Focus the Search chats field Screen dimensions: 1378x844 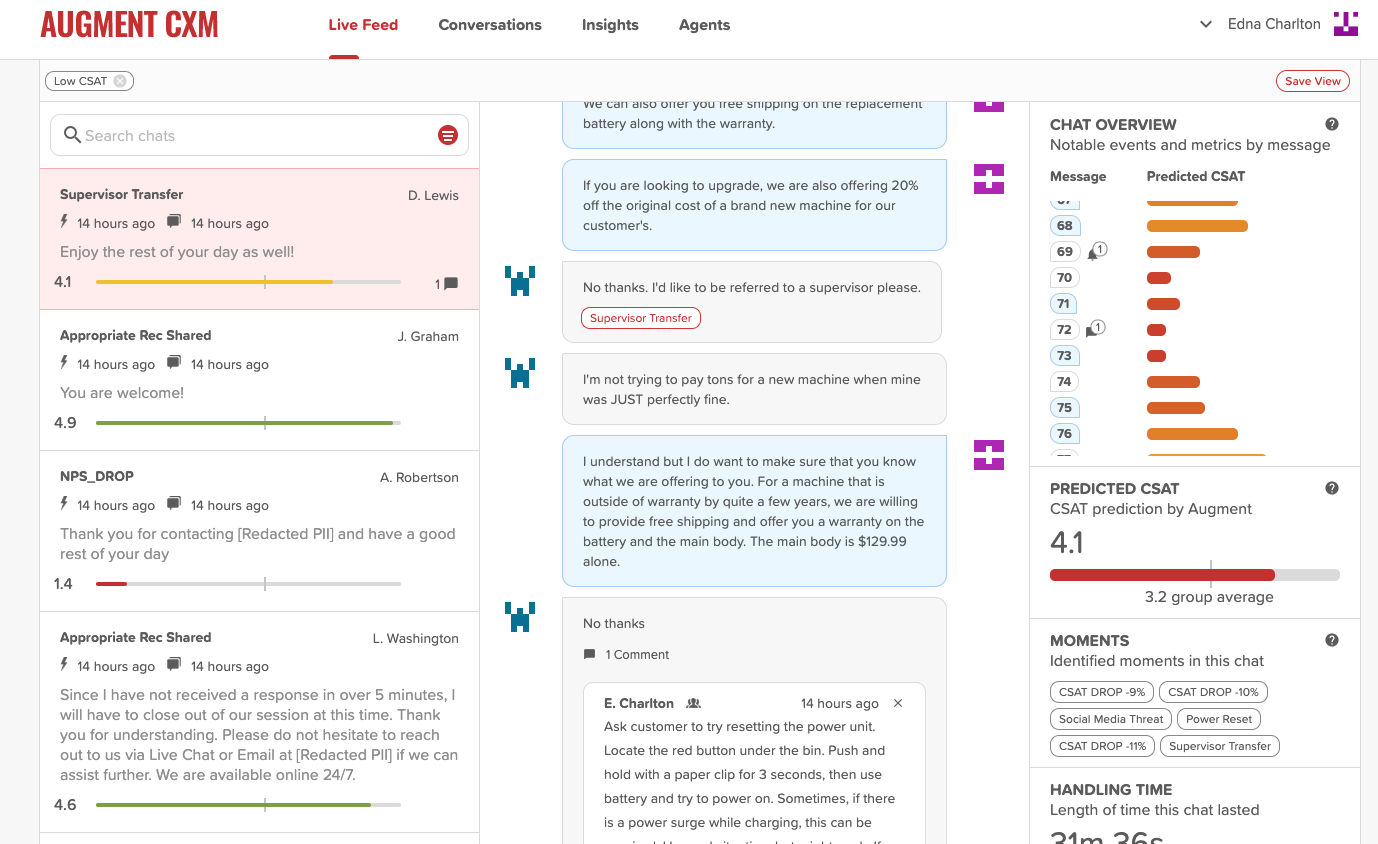point(259,135)
